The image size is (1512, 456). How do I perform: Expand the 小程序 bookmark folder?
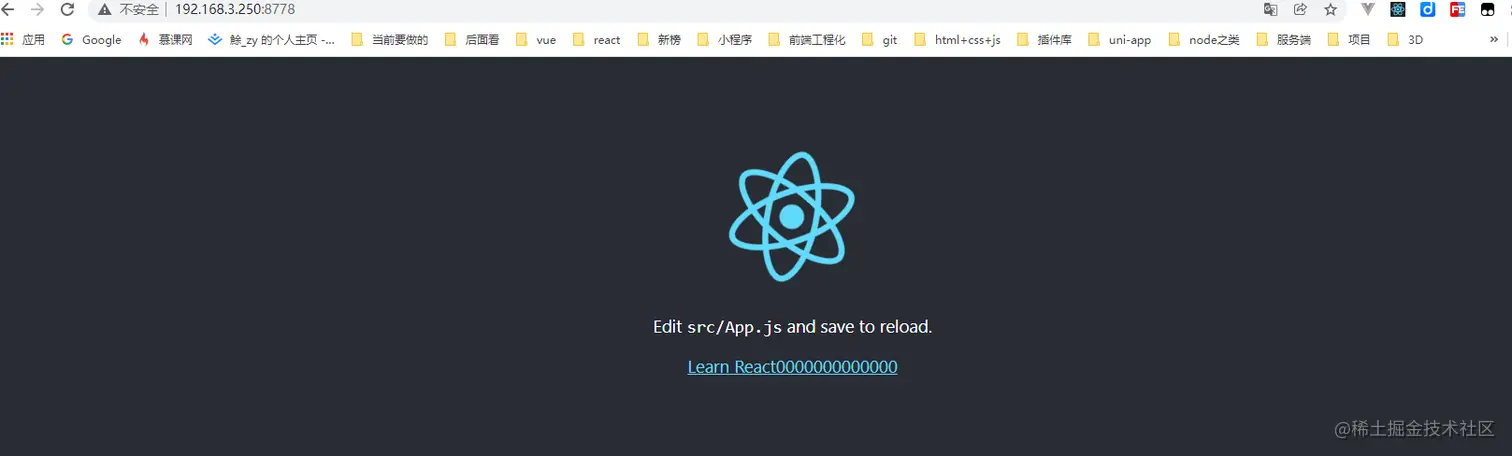(725, 40)
